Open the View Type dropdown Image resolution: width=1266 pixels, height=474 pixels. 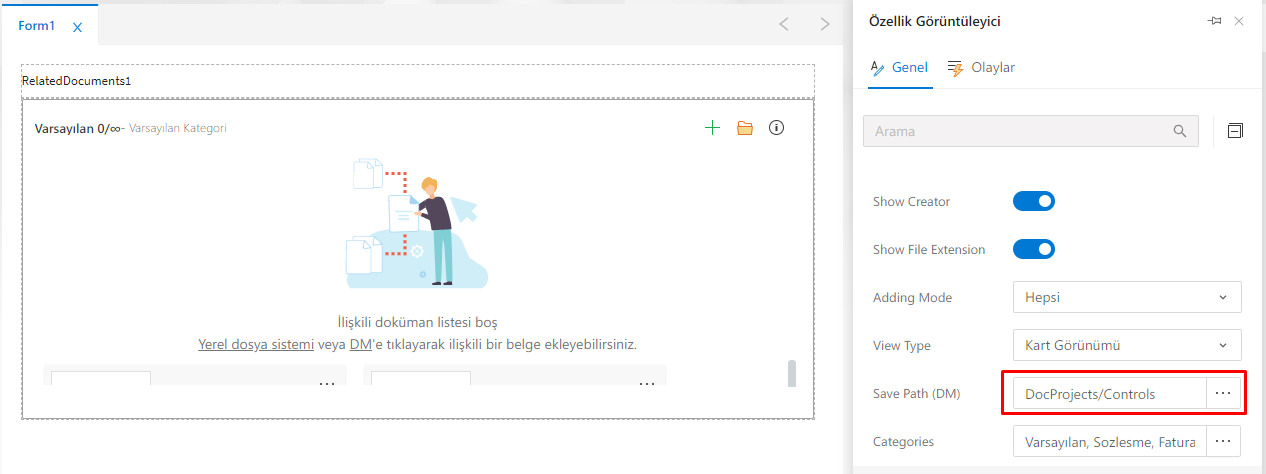1127,345
